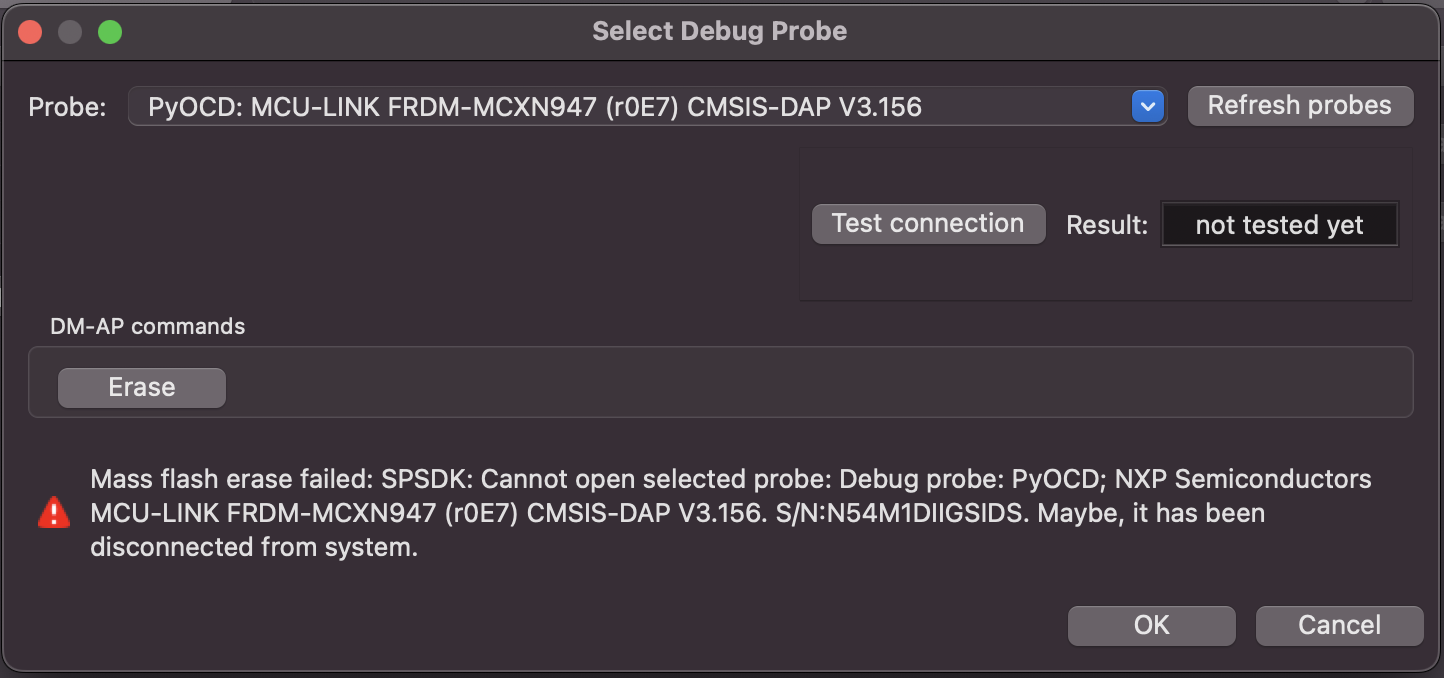
Task: Run Test connection for the probe
Action: pyautogui.click(x=928, y=223)
